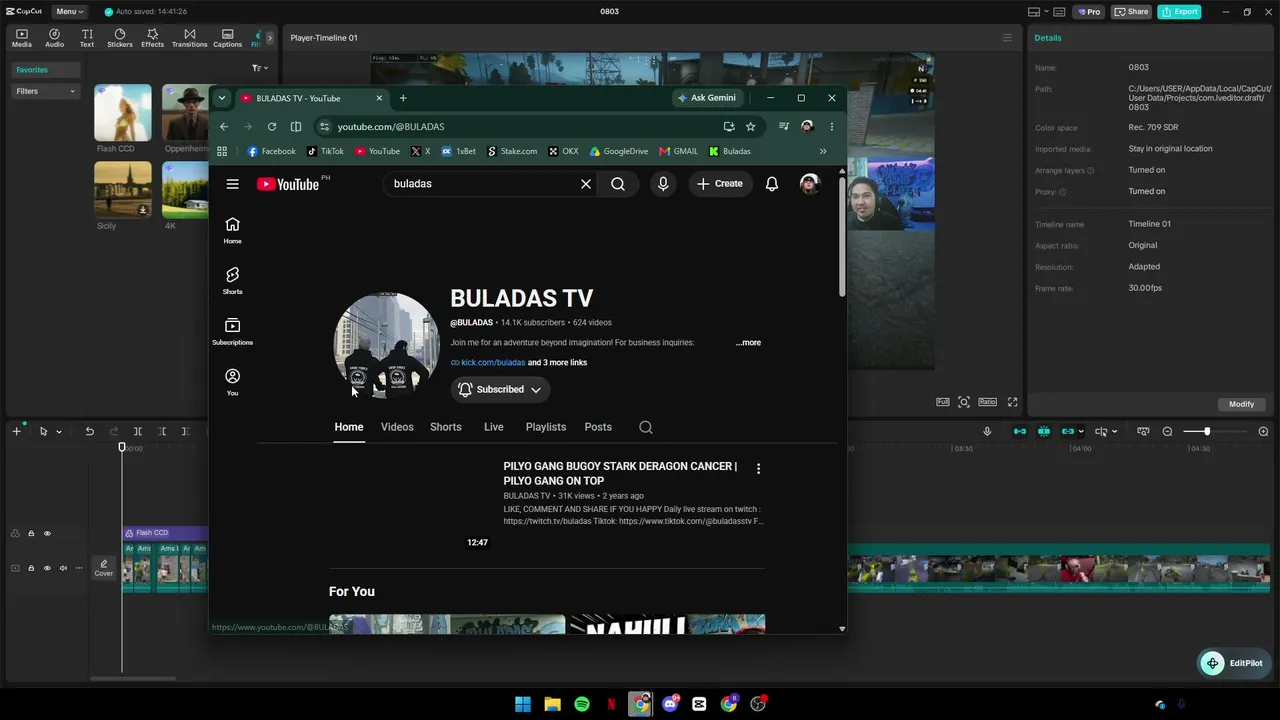The image size is (1280, 720).
Task: Click the timeline zoom out magnifier
Action: click(x=1167, y=431)
